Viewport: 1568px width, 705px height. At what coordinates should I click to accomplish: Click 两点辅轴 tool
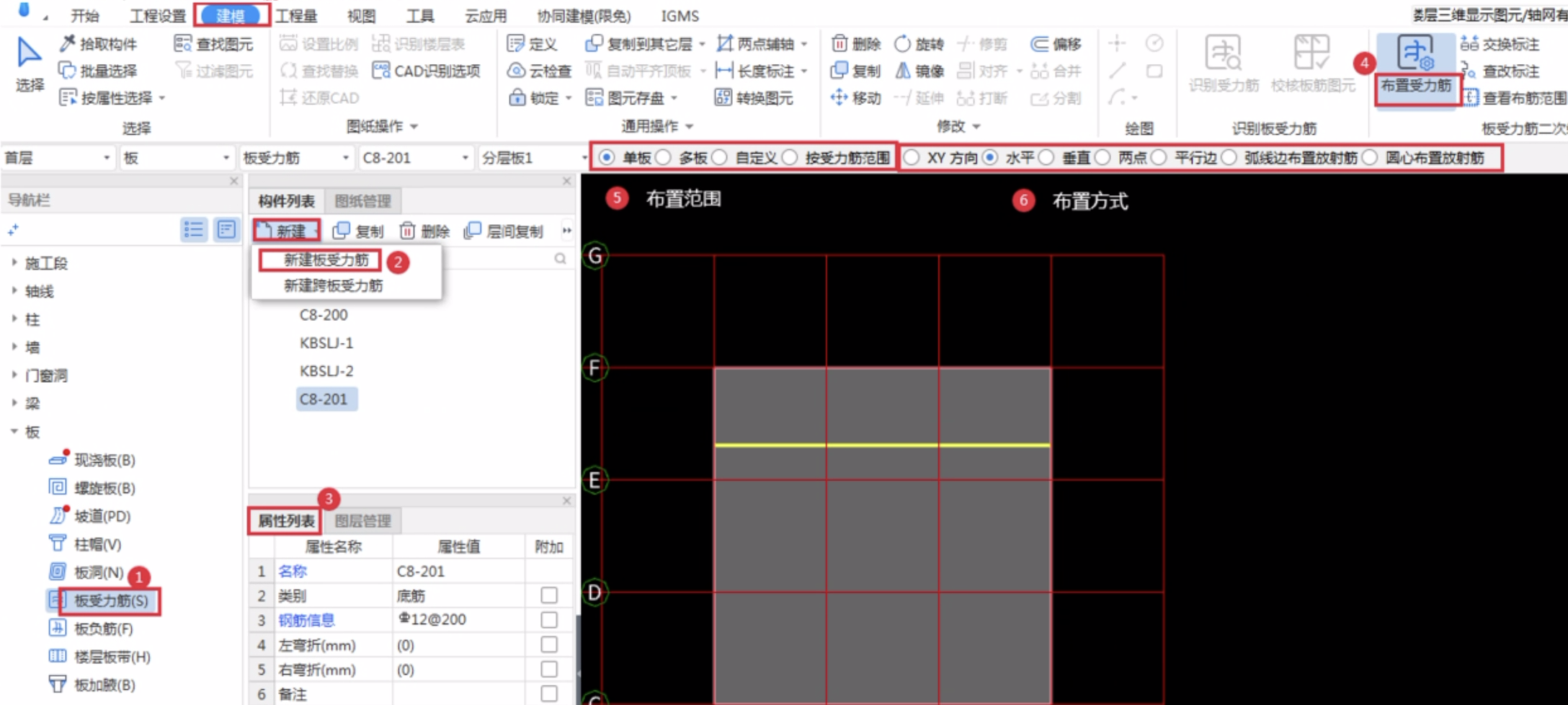[762, 44]
